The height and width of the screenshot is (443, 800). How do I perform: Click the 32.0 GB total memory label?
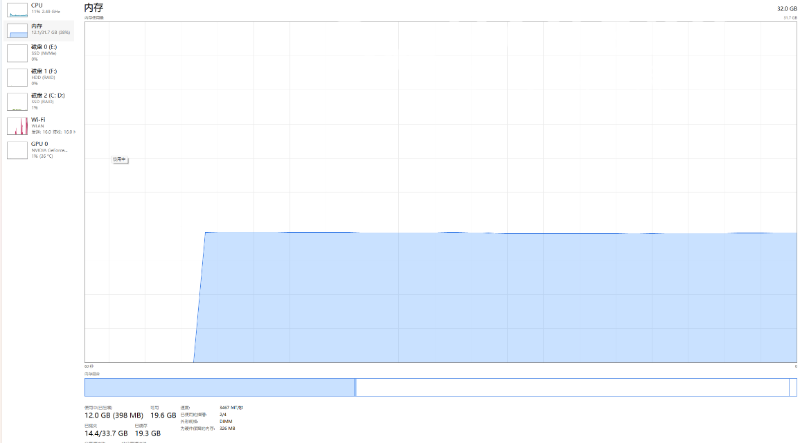[x=785, y=8]
